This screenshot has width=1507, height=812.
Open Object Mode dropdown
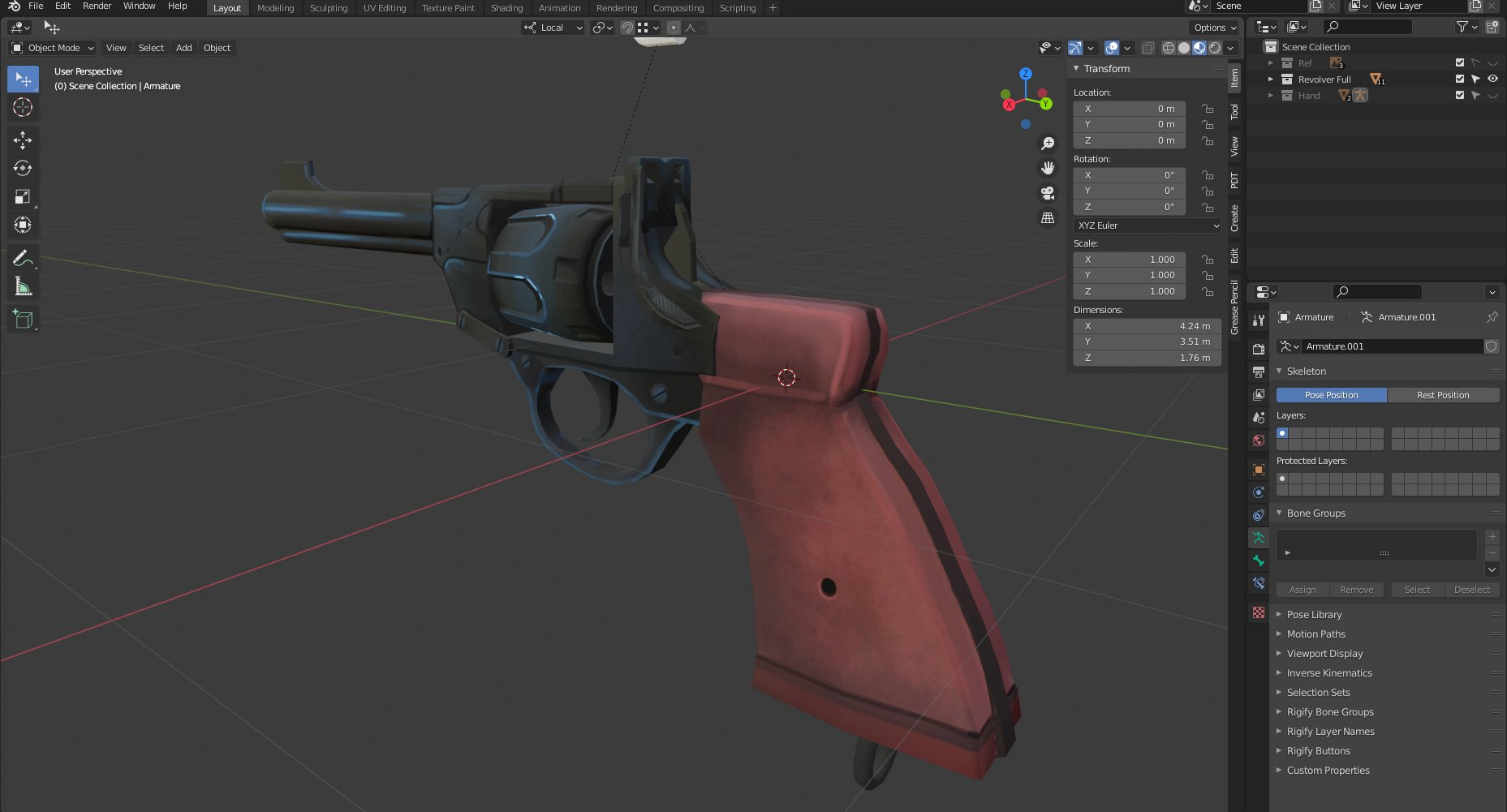(x=53, y=48)
